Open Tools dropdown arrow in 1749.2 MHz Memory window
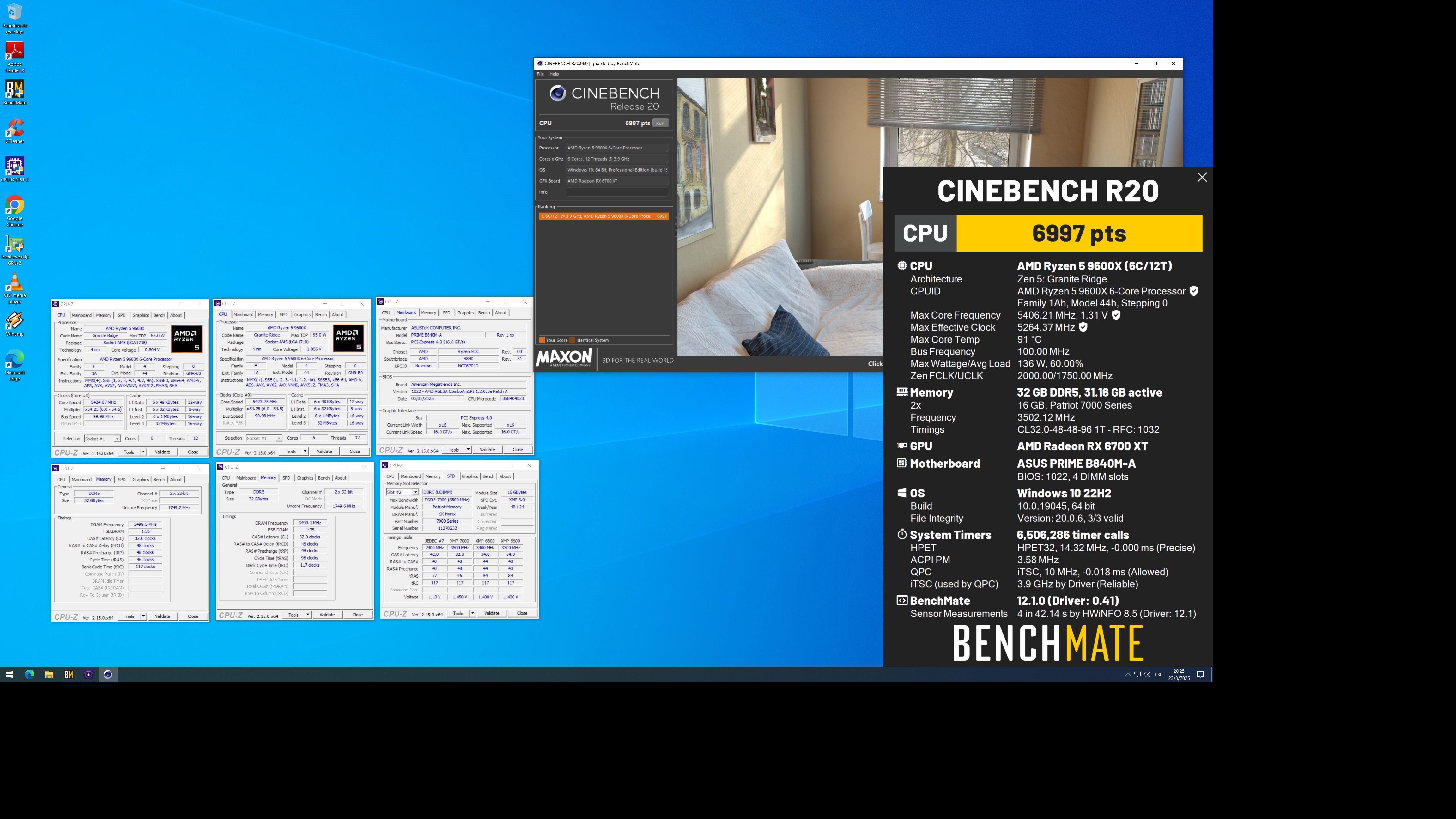This screenshot has width=1456, height=819. coord(143,617)
